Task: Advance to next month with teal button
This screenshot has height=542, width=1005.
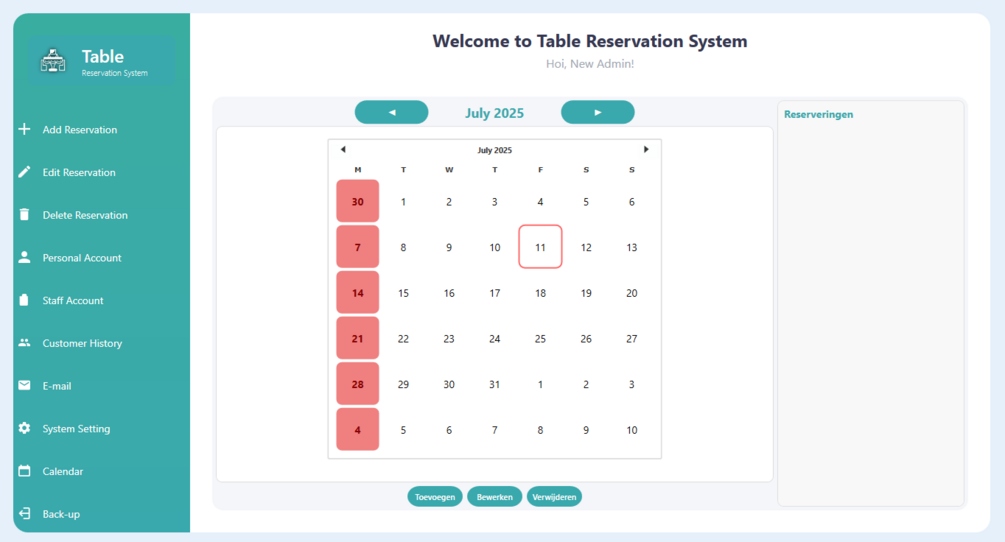Action: tap(597, 112)
